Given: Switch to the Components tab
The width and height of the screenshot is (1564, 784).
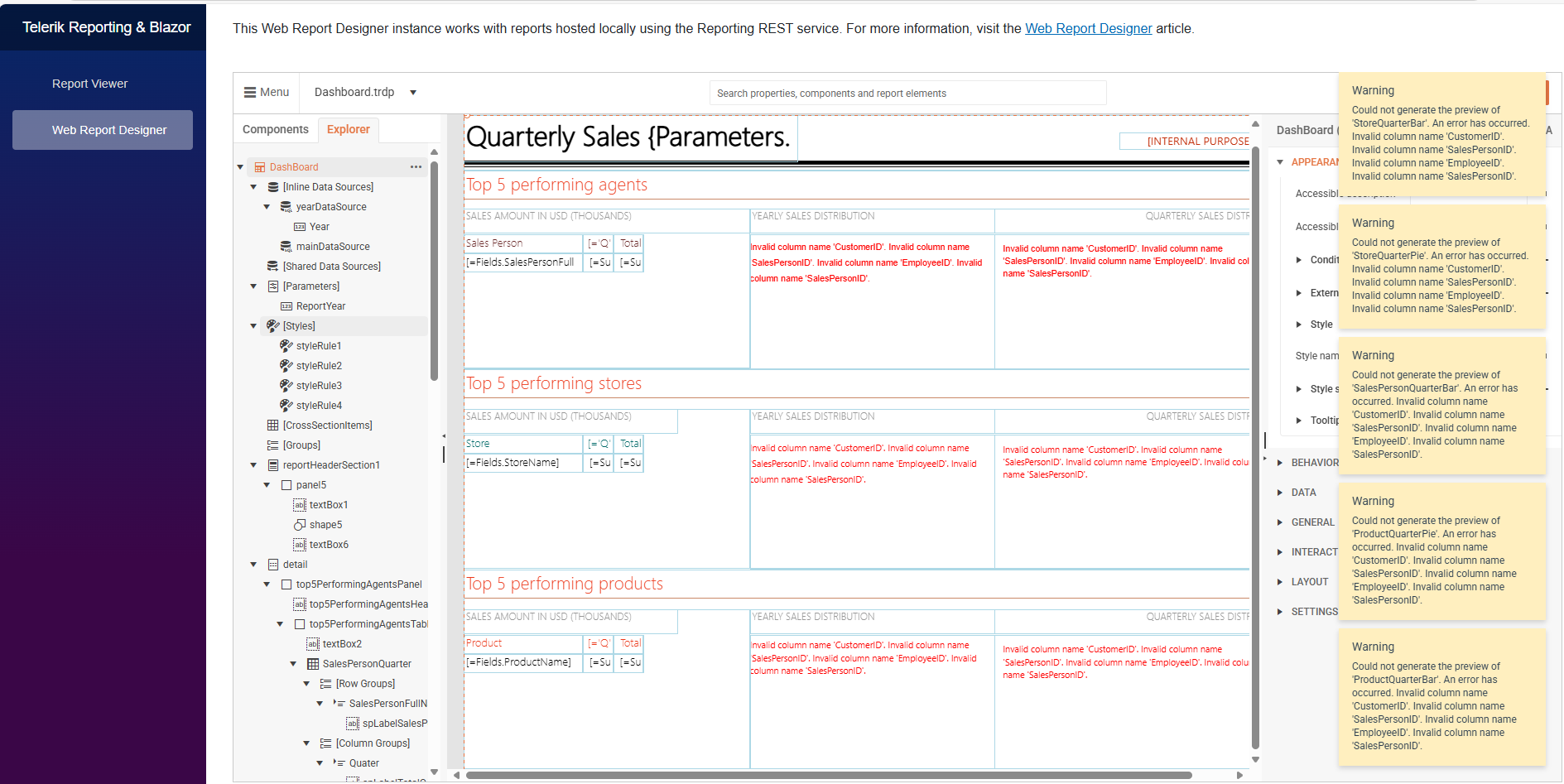Looking at the screenshot, I should click(276, 129).
